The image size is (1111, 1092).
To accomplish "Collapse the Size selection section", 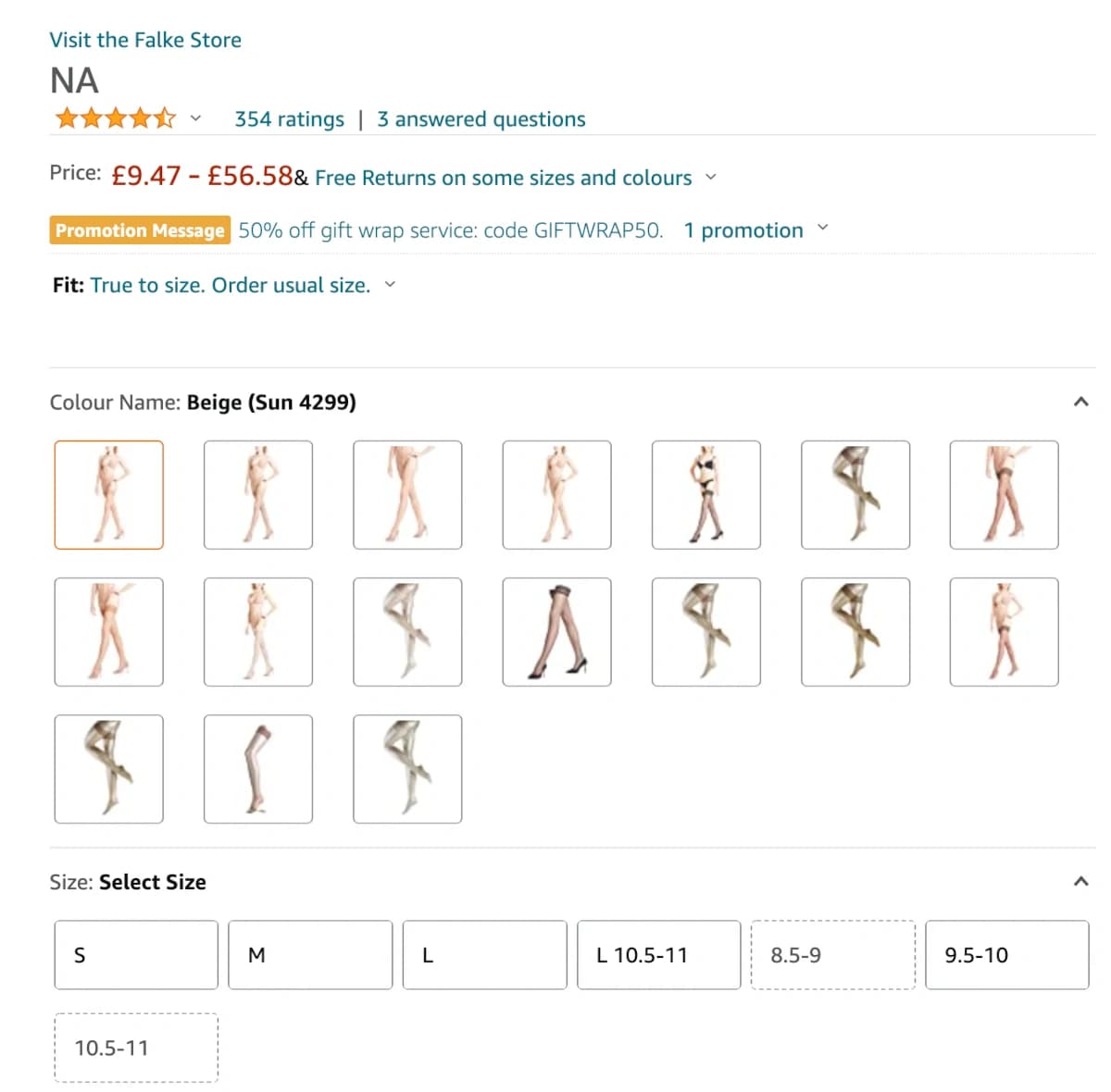I will coord(1080,881).
